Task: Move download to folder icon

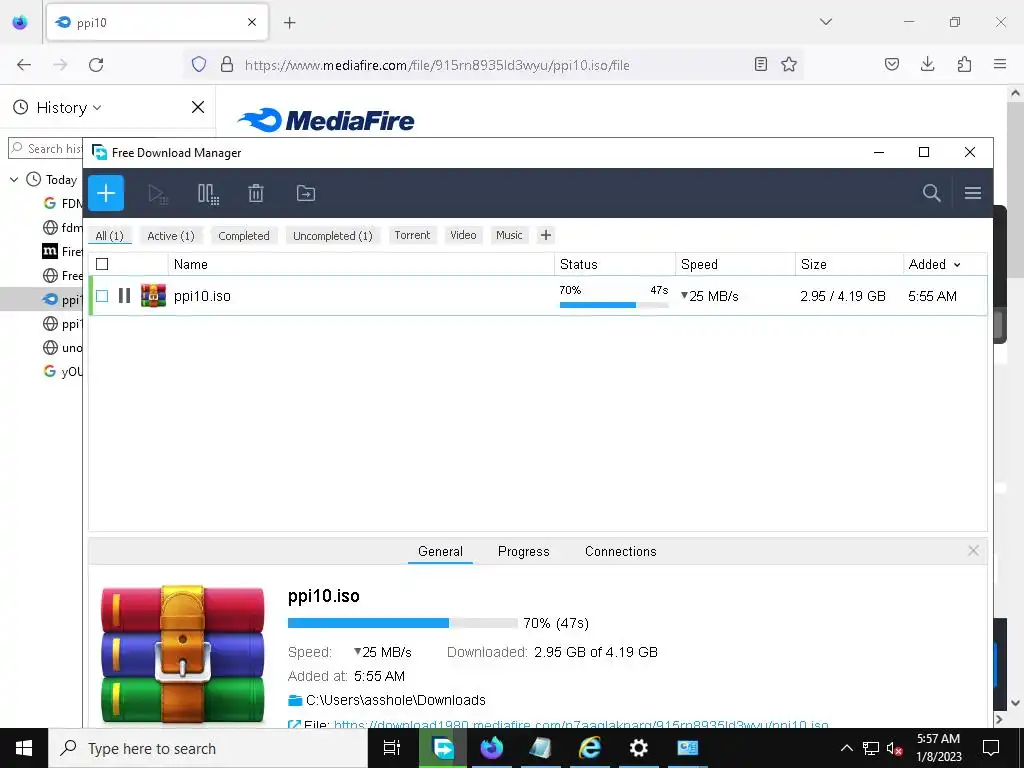Action: pos(306,193)
